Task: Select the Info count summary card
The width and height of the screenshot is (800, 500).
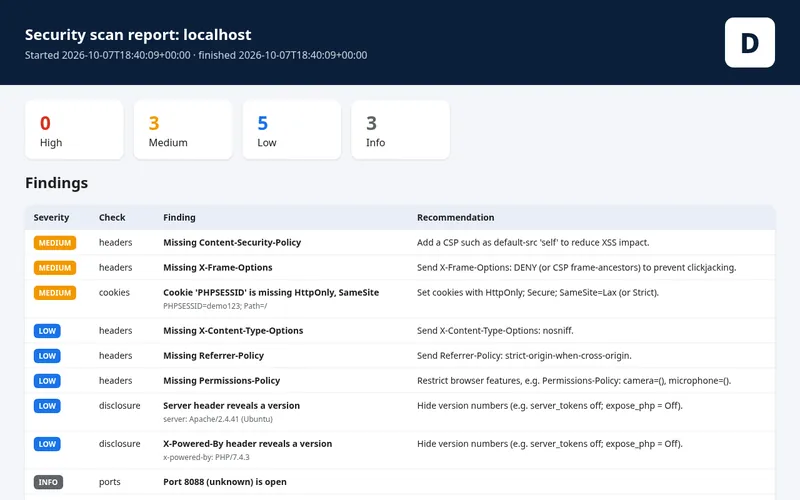Action: click(400, 130)
